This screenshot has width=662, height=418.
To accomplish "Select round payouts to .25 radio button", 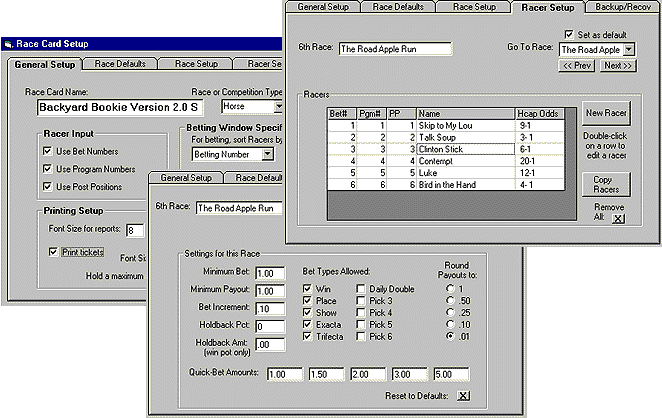I will click(x=450, y=312).
